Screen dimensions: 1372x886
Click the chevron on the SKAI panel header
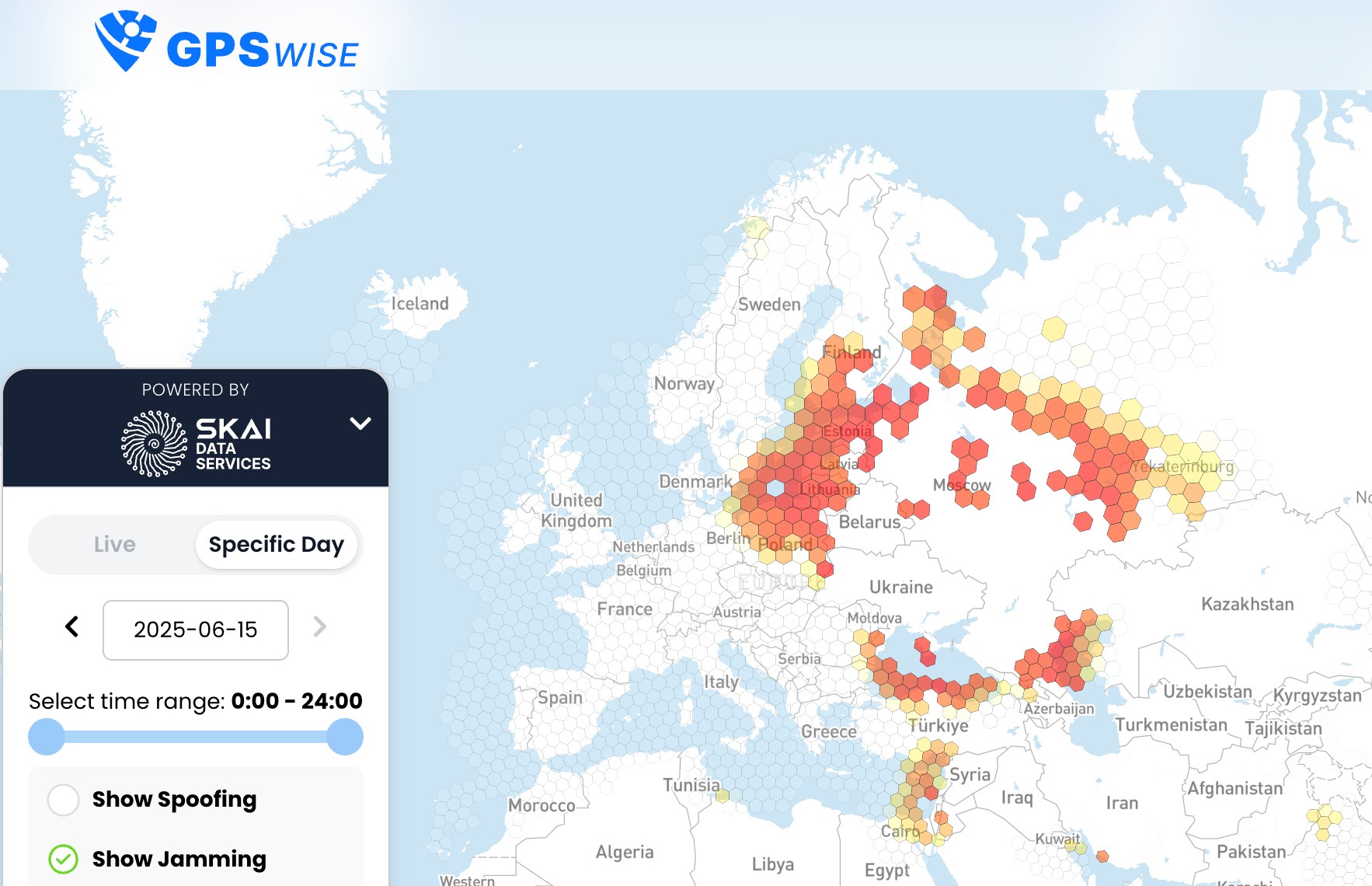pos(359,424)
